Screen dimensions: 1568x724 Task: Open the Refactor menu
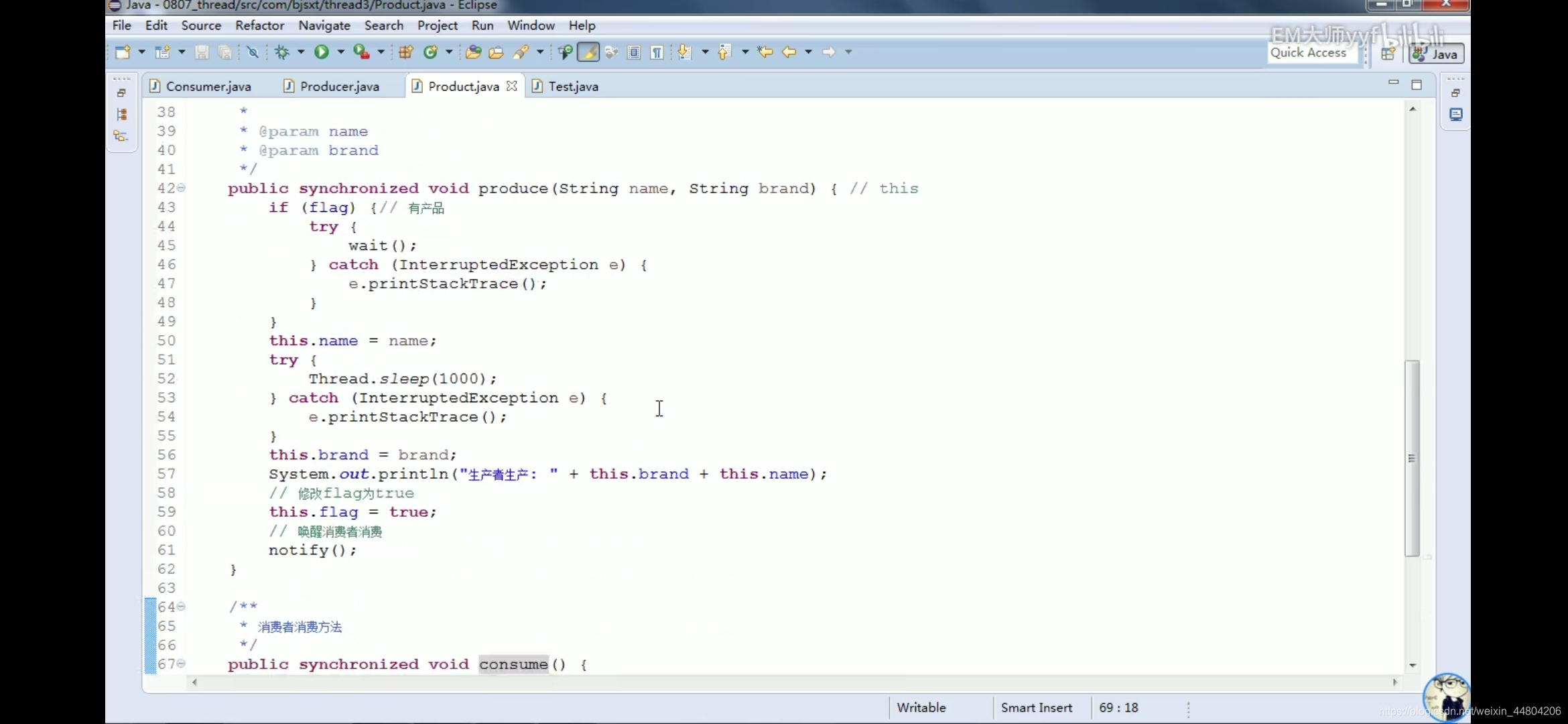click(x=259, y=25)
